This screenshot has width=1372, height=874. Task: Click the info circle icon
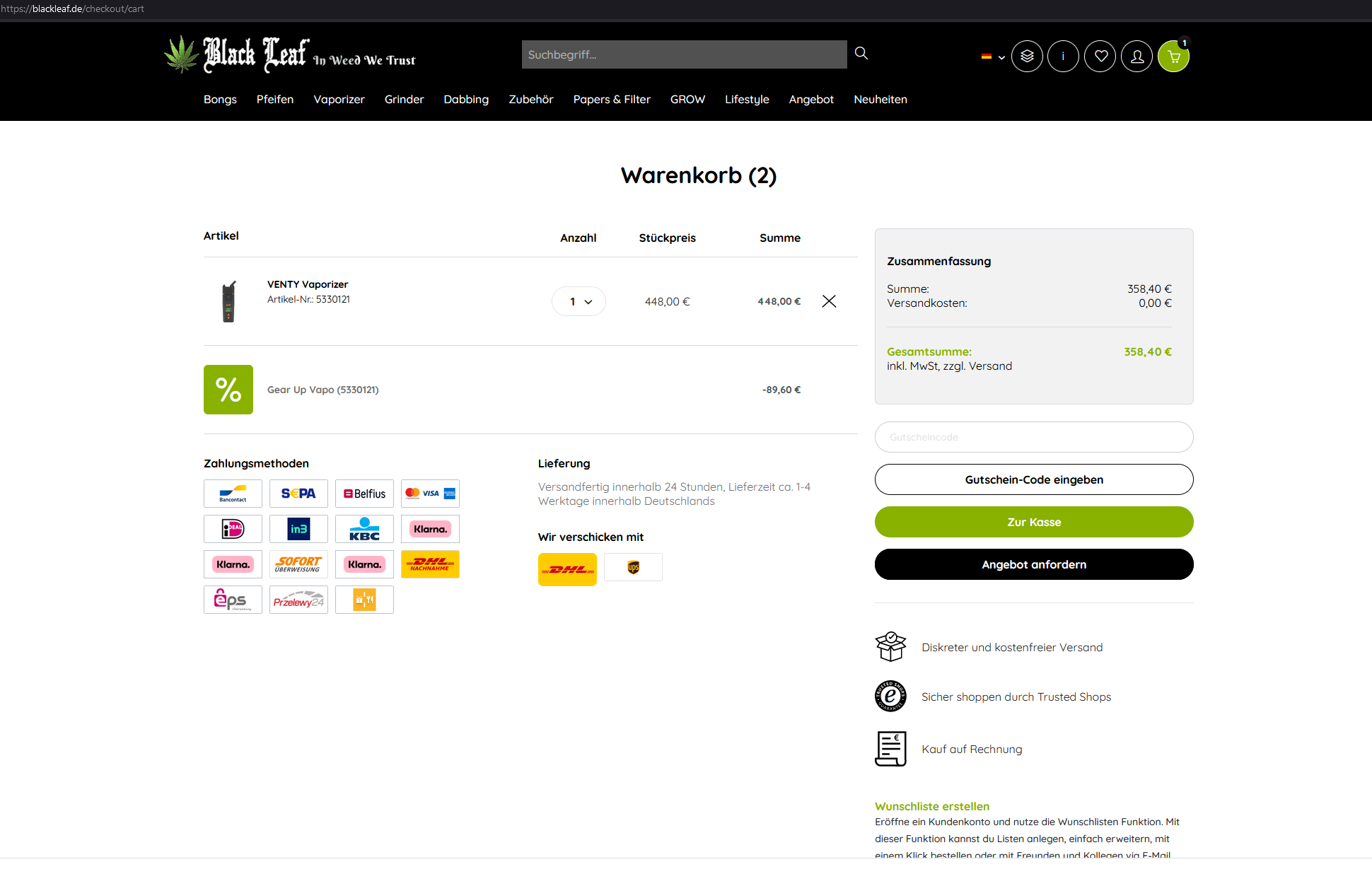click(1063, 57)
